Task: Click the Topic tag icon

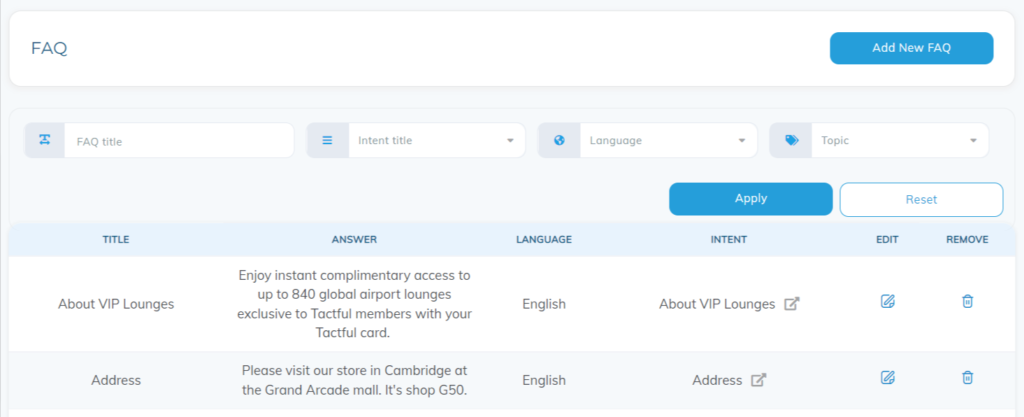Action: [791, 140]
